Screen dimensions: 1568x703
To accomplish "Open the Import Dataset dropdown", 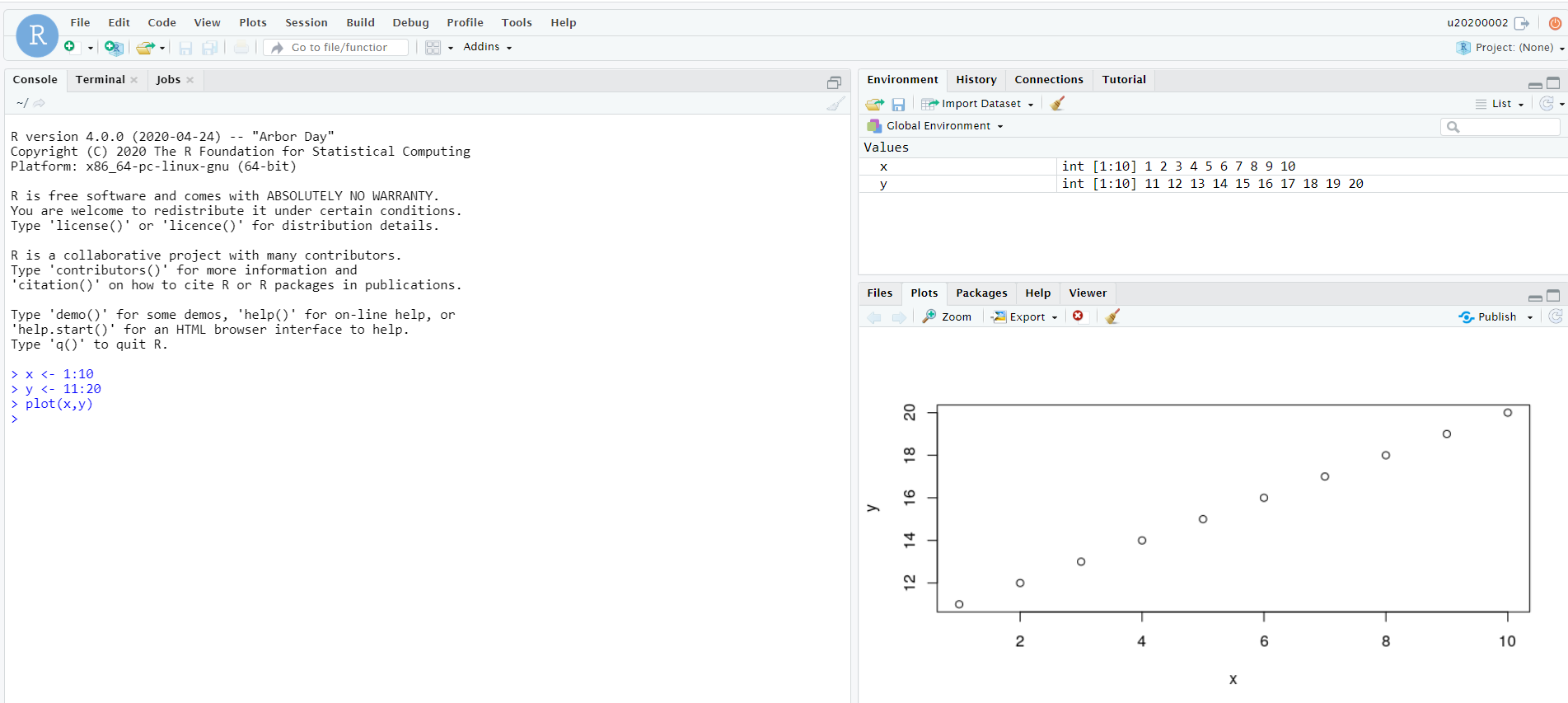I will pos(978,104).
